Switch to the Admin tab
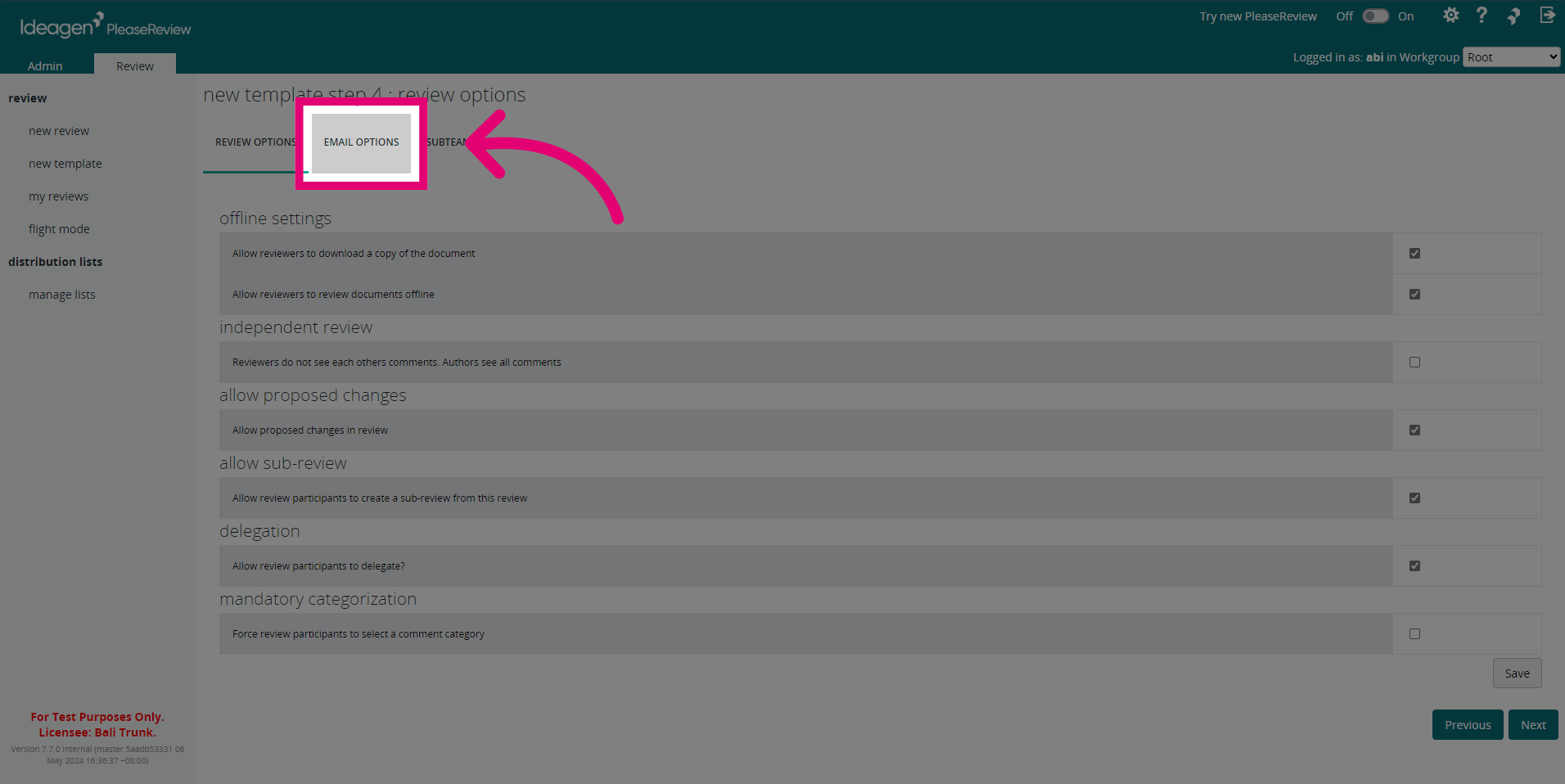 (x=45, y=65)
